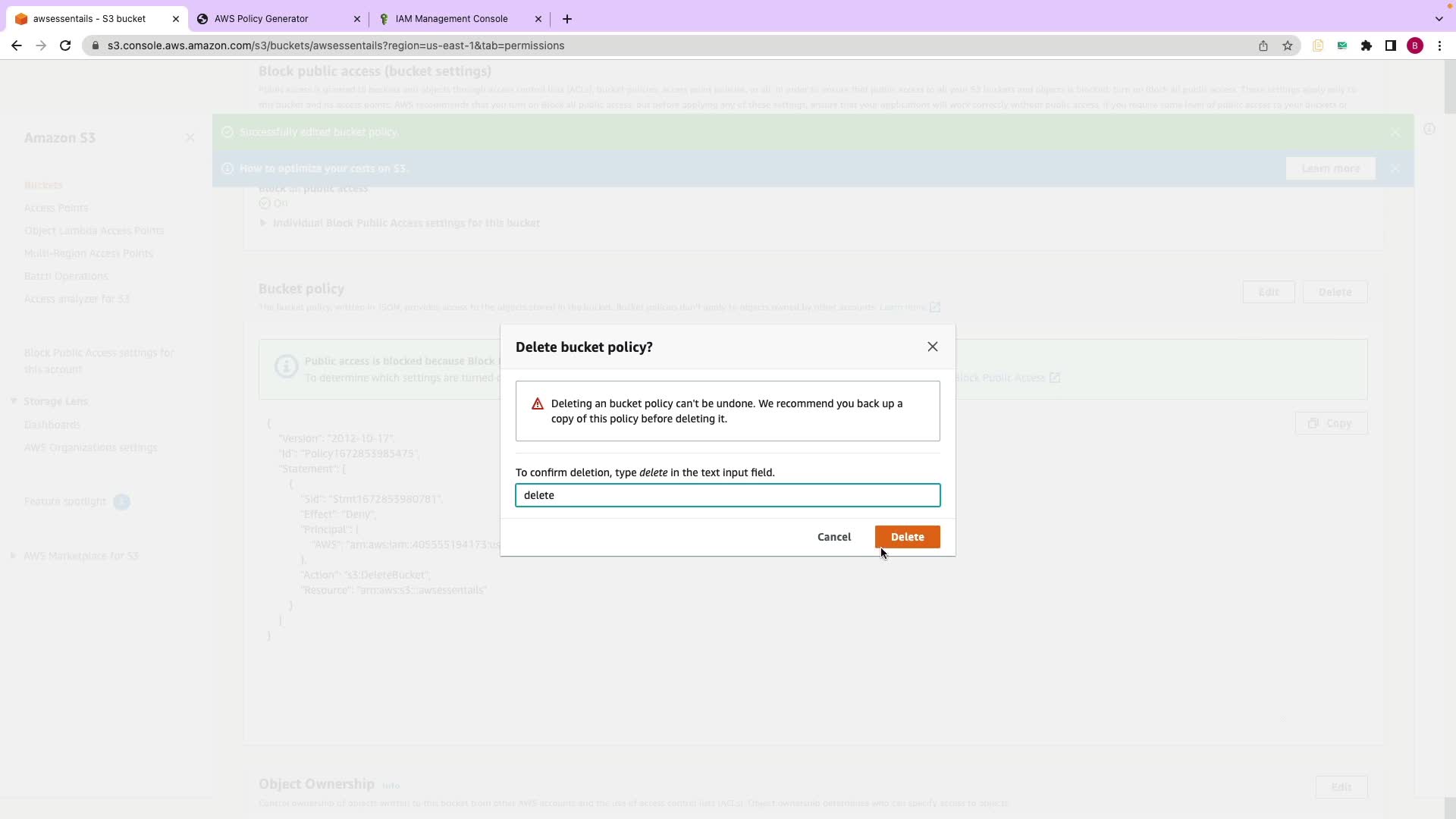Share page using share icon in address bar
The image size is (1456, 819).
(1263, 45)
